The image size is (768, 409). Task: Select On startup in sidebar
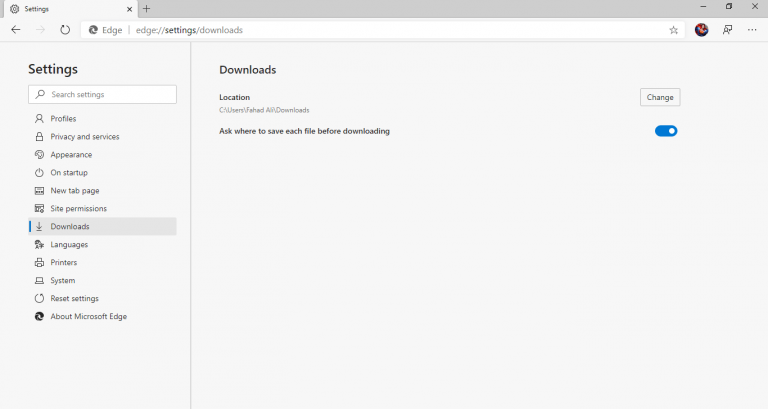pos(69,173)
